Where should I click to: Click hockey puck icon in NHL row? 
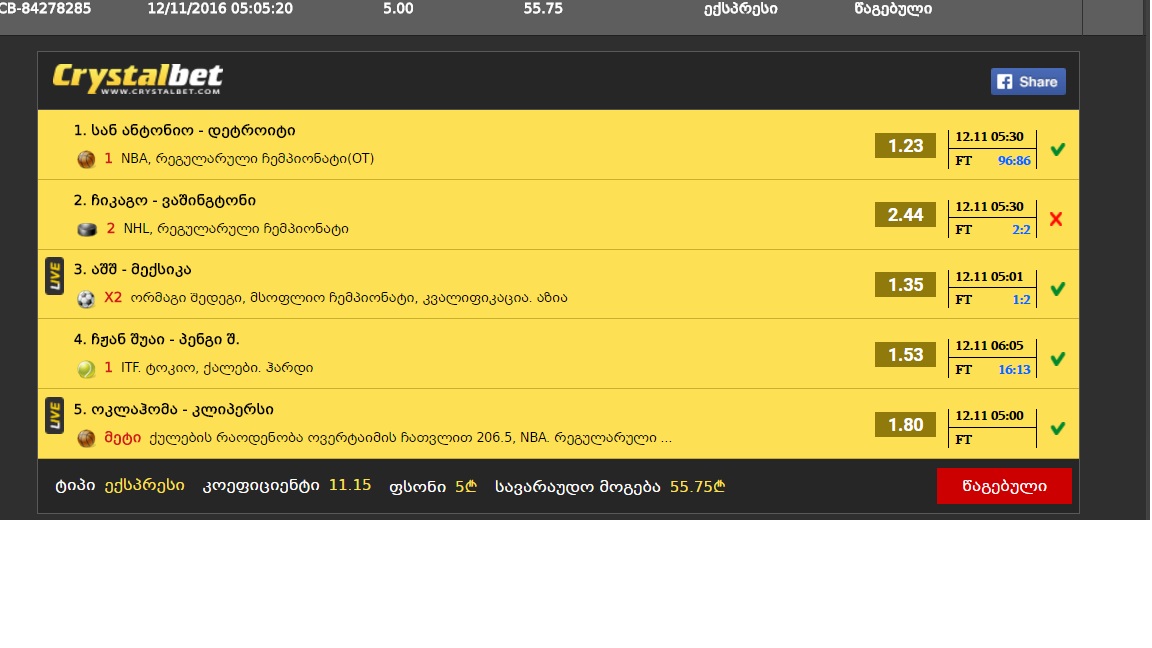[87, 229]
